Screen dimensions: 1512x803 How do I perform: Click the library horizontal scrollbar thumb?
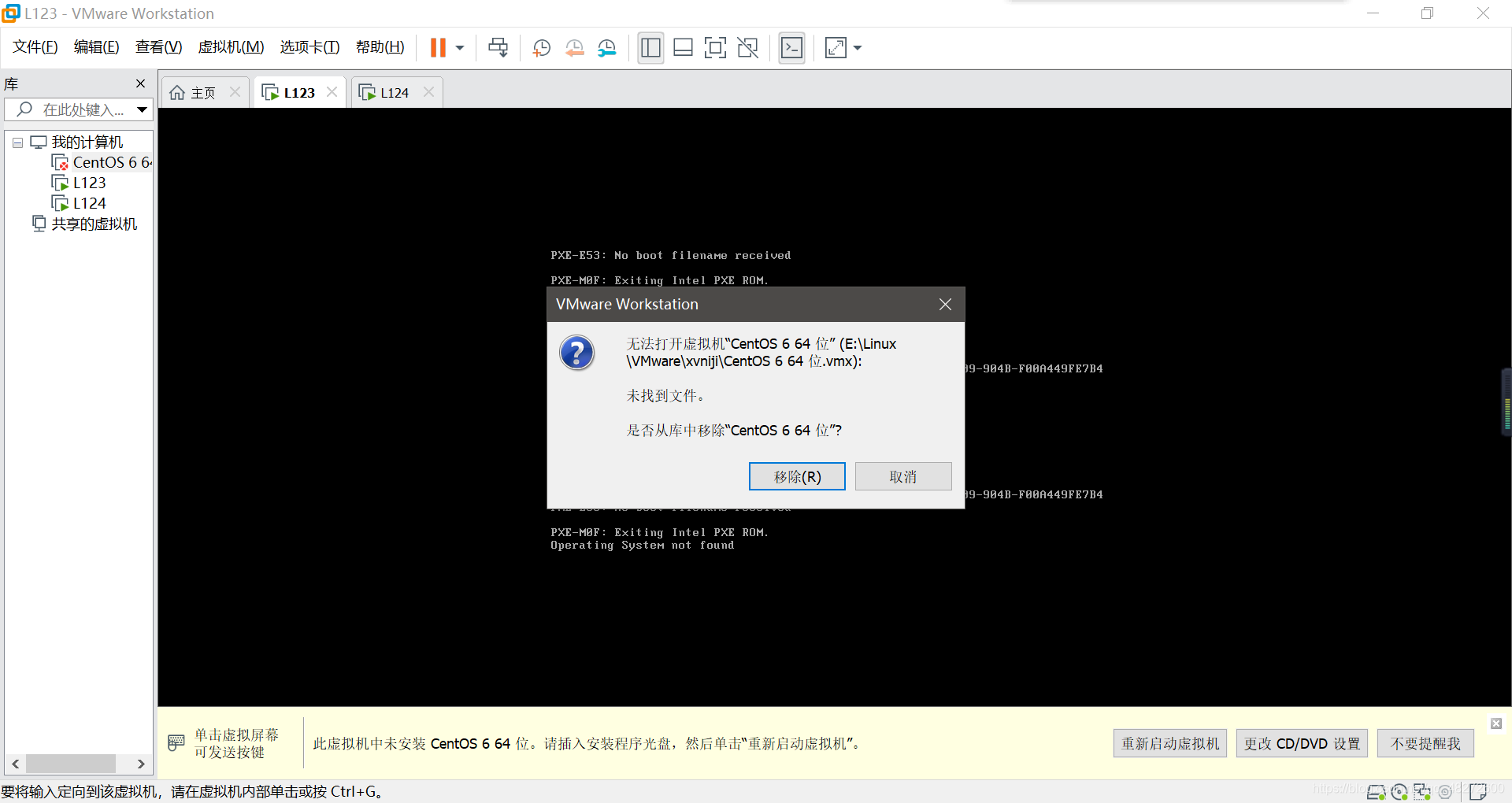tap(71, 764)
